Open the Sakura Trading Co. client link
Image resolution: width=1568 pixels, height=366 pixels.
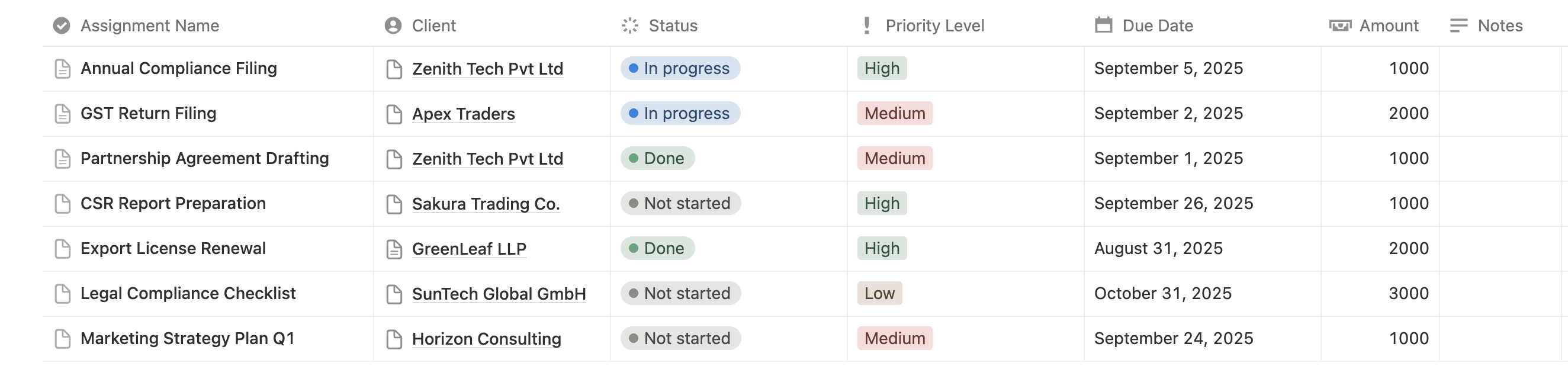point(485,204)
